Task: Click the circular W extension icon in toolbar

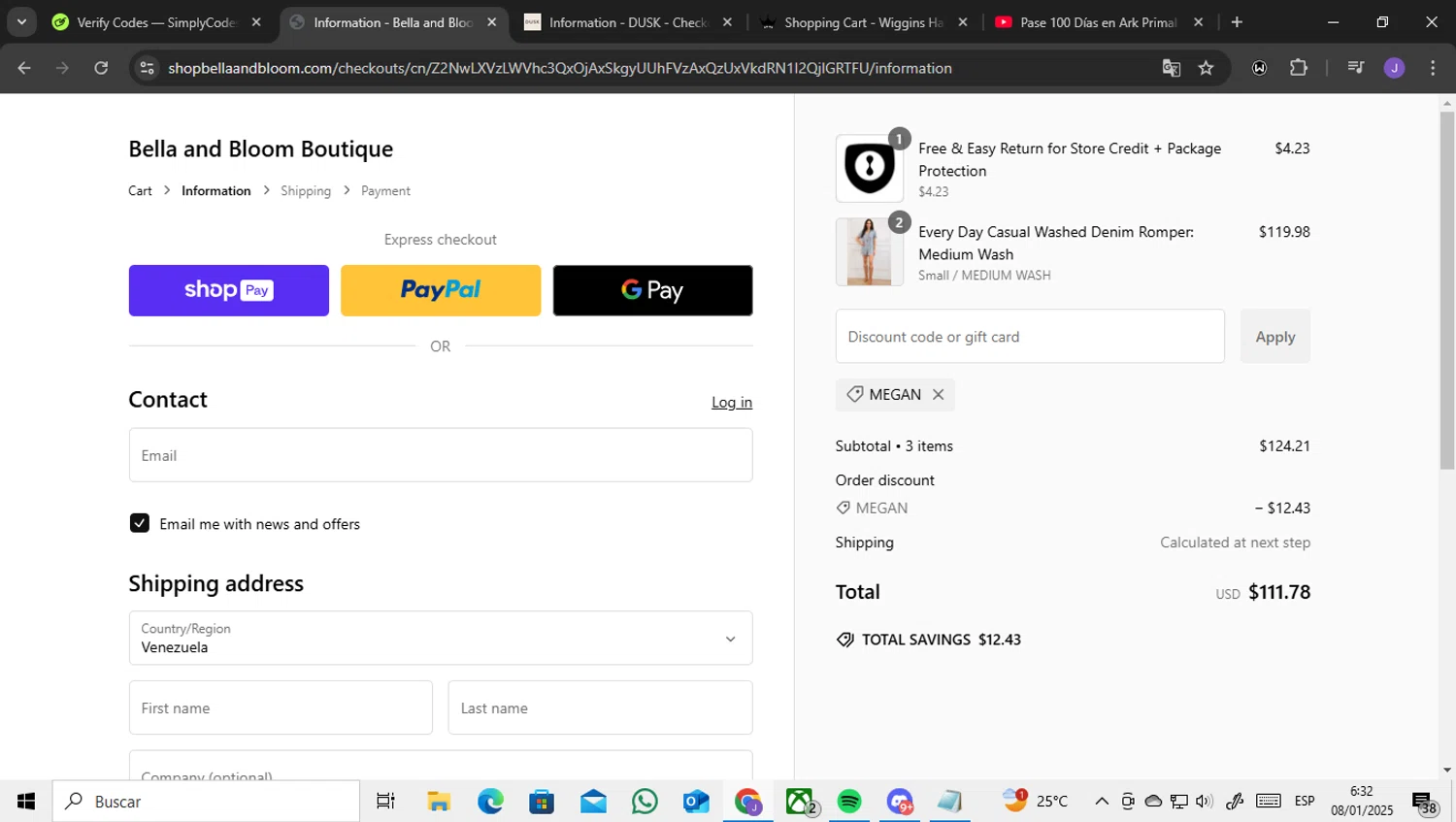Action: click(1259, 68)
